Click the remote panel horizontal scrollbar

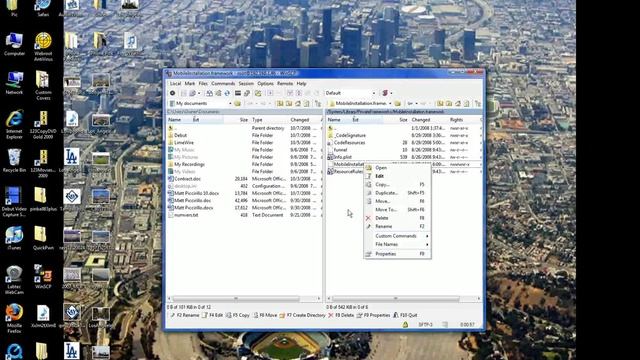[x=403, y=299]
